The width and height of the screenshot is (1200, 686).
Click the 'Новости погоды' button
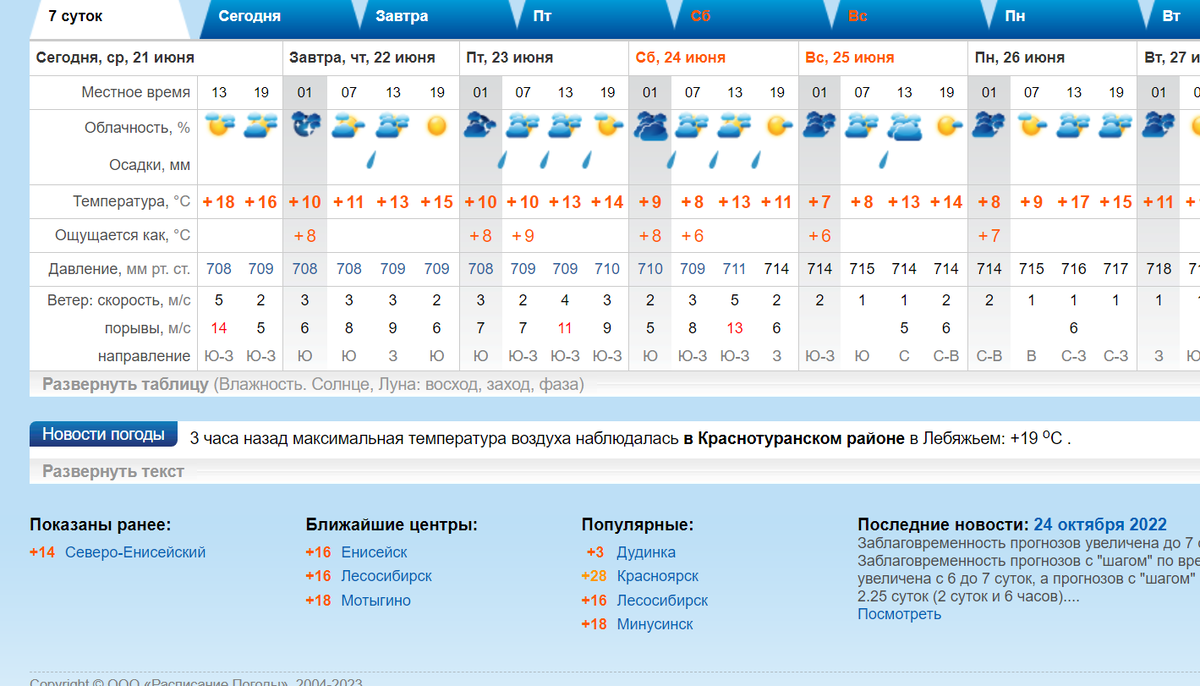coord(103,434)
